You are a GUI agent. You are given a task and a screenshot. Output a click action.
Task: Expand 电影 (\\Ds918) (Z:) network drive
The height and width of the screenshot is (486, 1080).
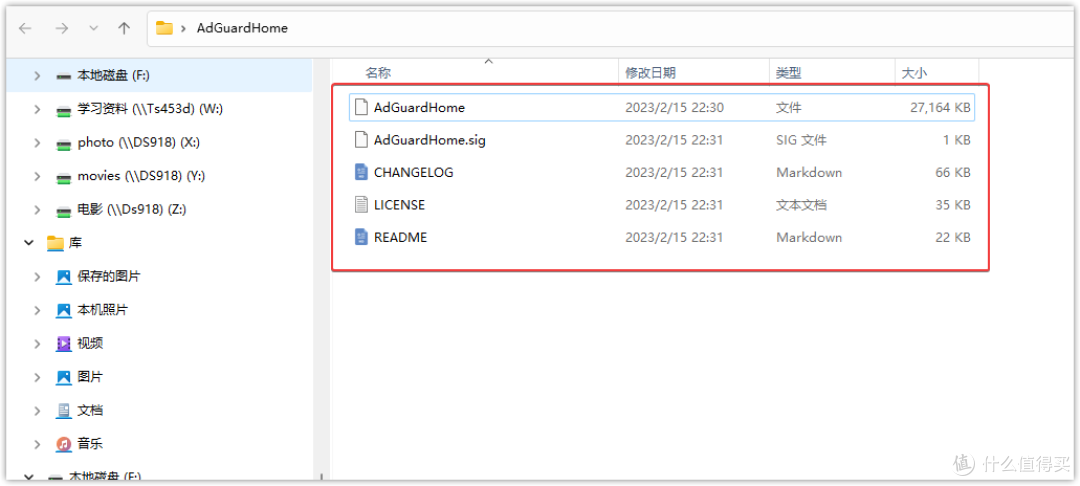point(37,209)
